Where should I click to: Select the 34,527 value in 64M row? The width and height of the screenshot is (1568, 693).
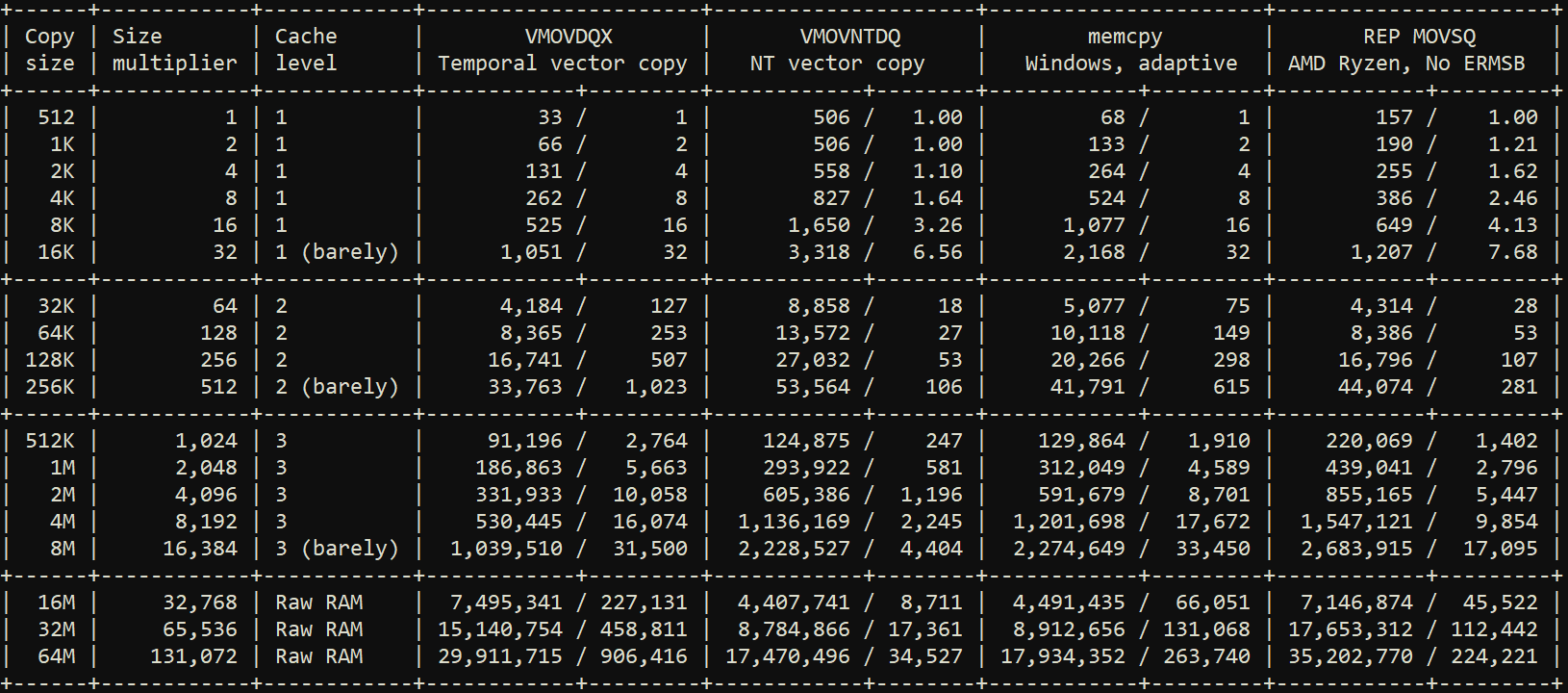tap(925, 656)
